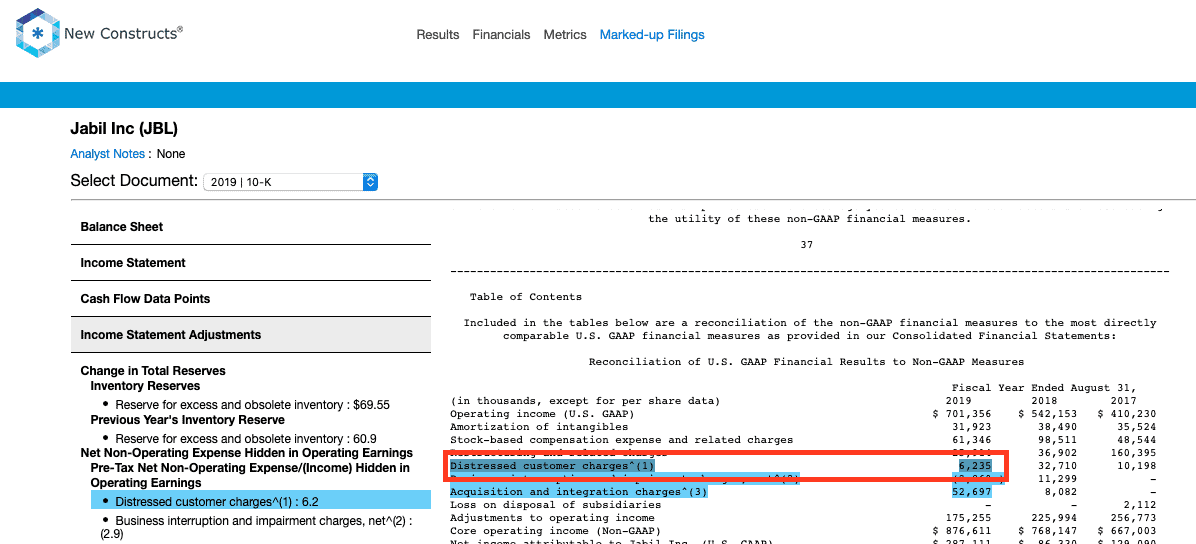Expand the Income Statement section
This screenshot has height=544, width=1196.
(251, 262)
